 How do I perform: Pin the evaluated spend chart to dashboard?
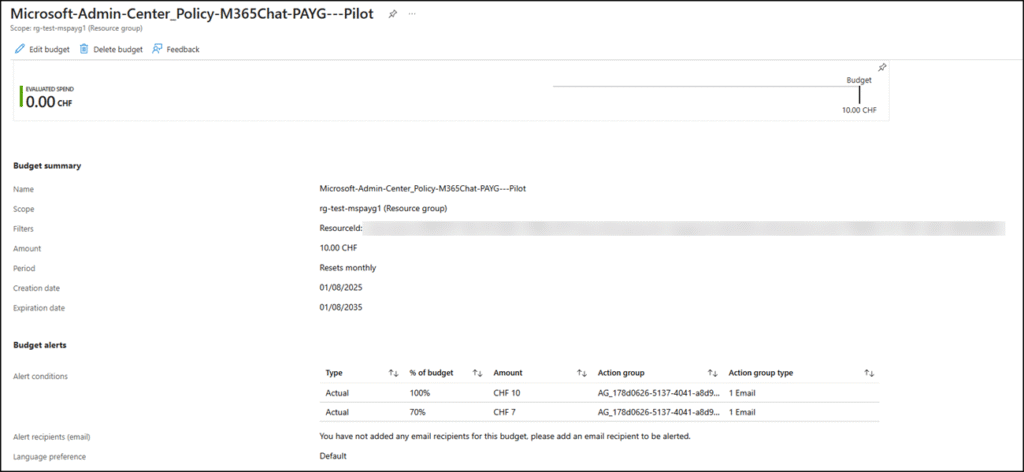click(x=882, y=67)
